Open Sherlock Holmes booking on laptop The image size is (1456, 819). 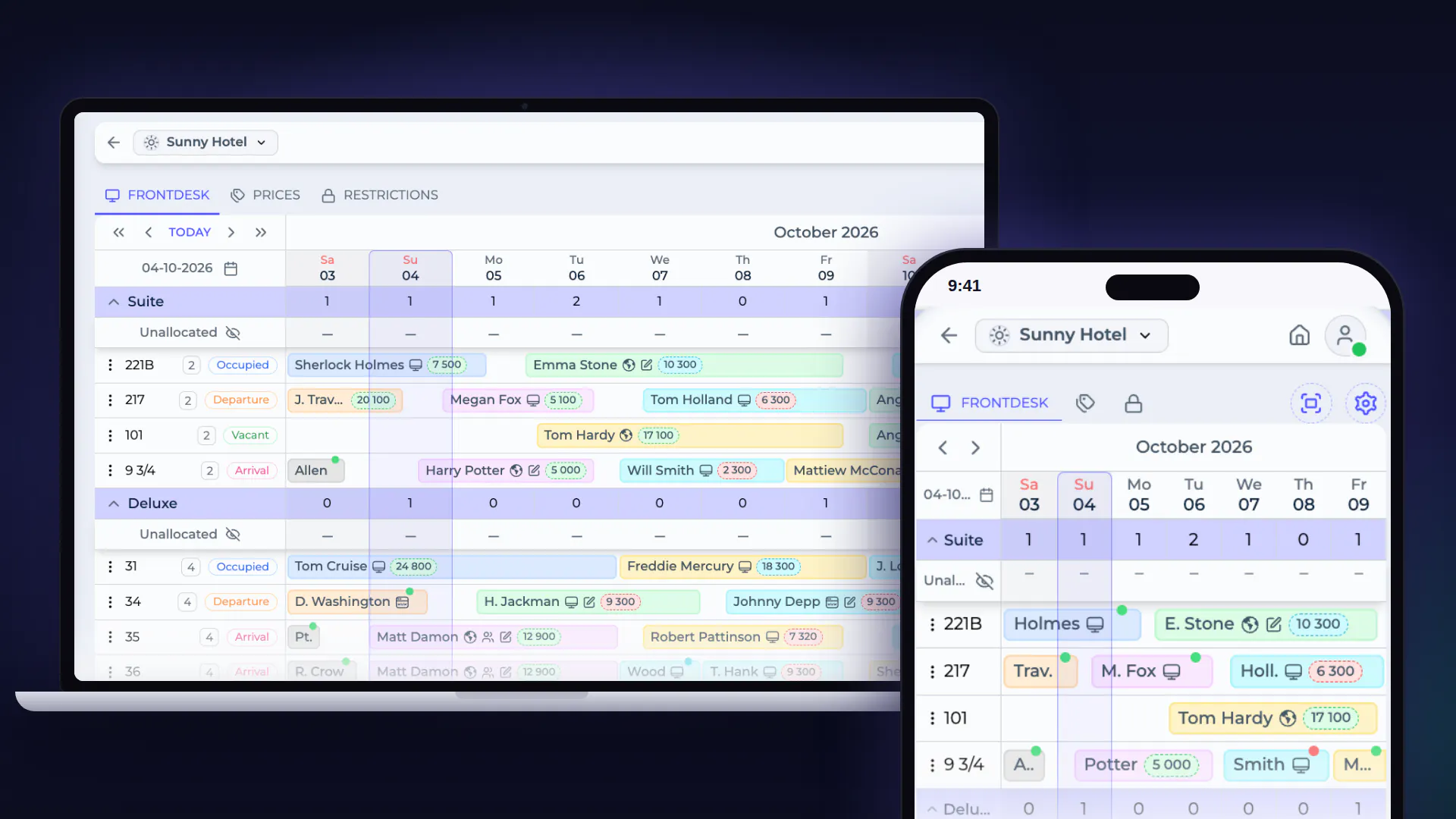tap(387, 366)
